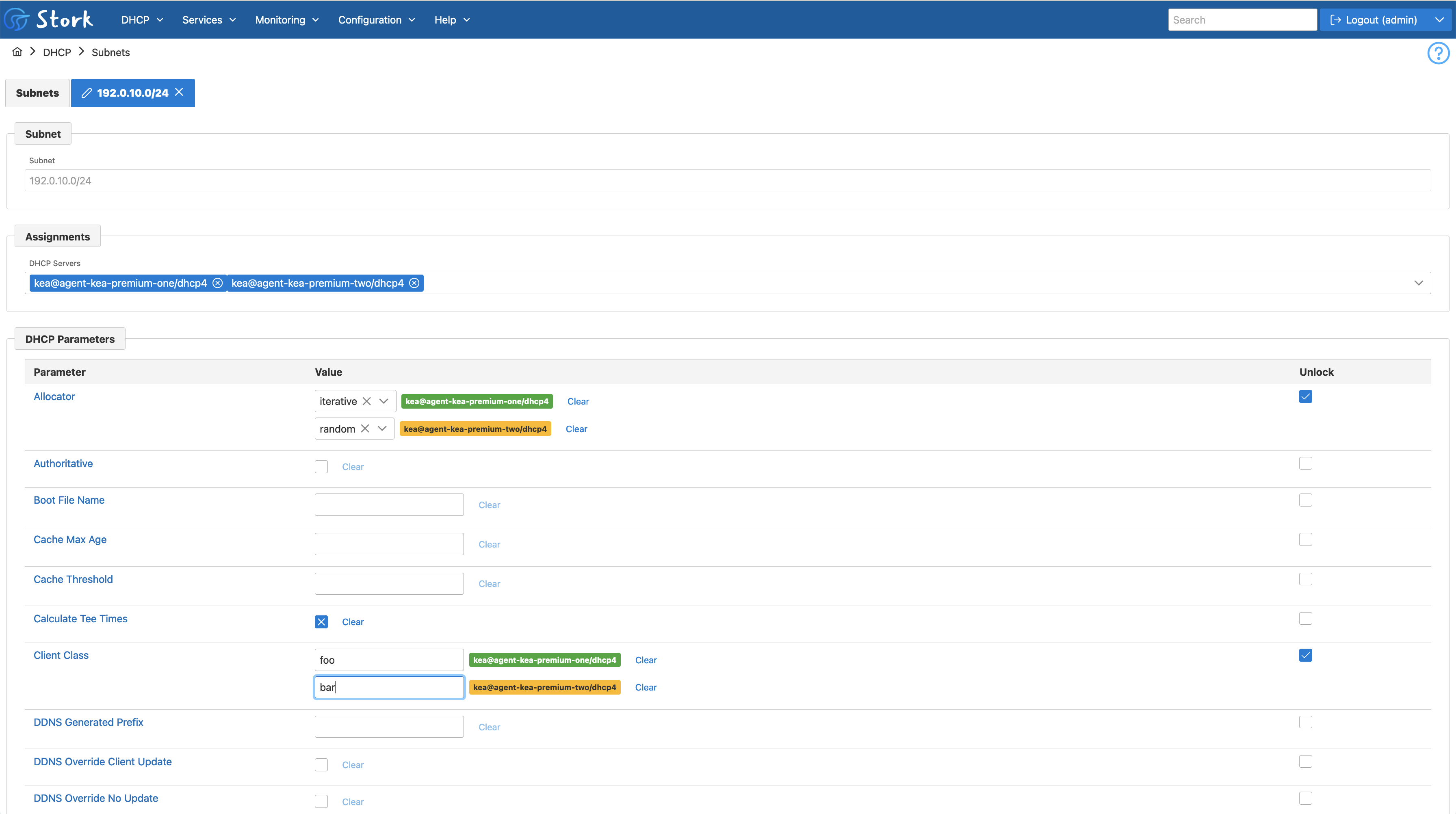The width and height of the screenshot is (1456, 814).
Task: Check DDNS Override Client Update value checkbox
Action: coord(321,765)
